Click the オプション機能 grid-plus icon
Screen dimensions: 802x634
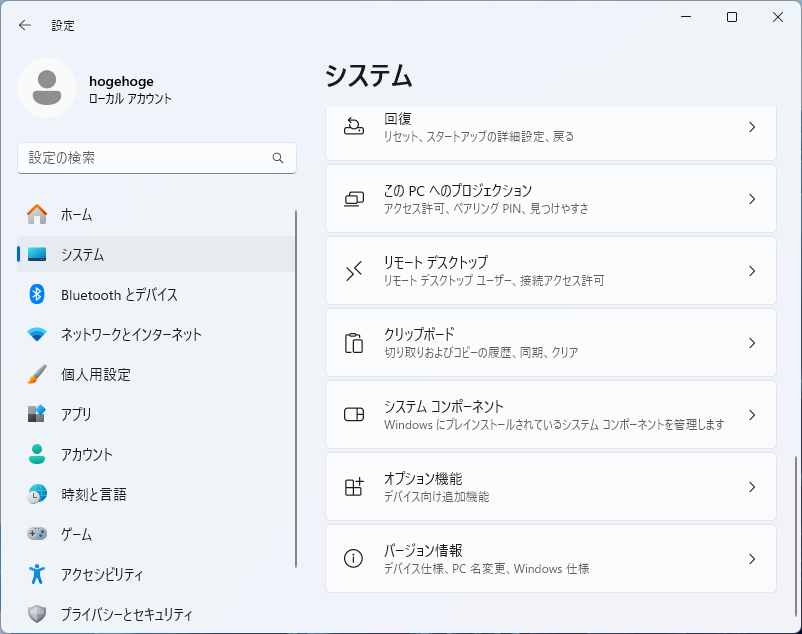coord(354,487)
